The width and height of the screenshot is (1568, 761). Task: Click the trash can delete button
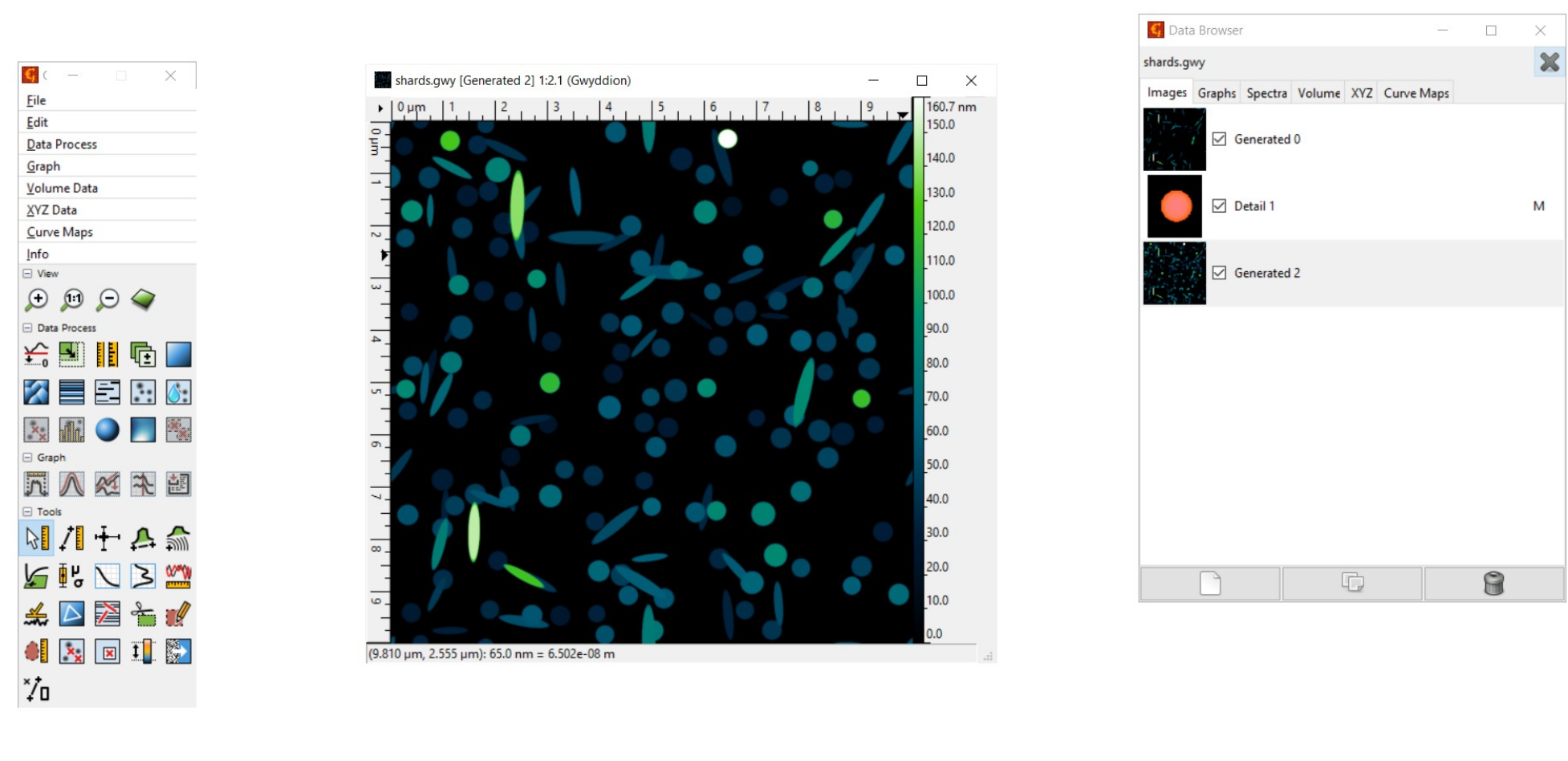1493,584
